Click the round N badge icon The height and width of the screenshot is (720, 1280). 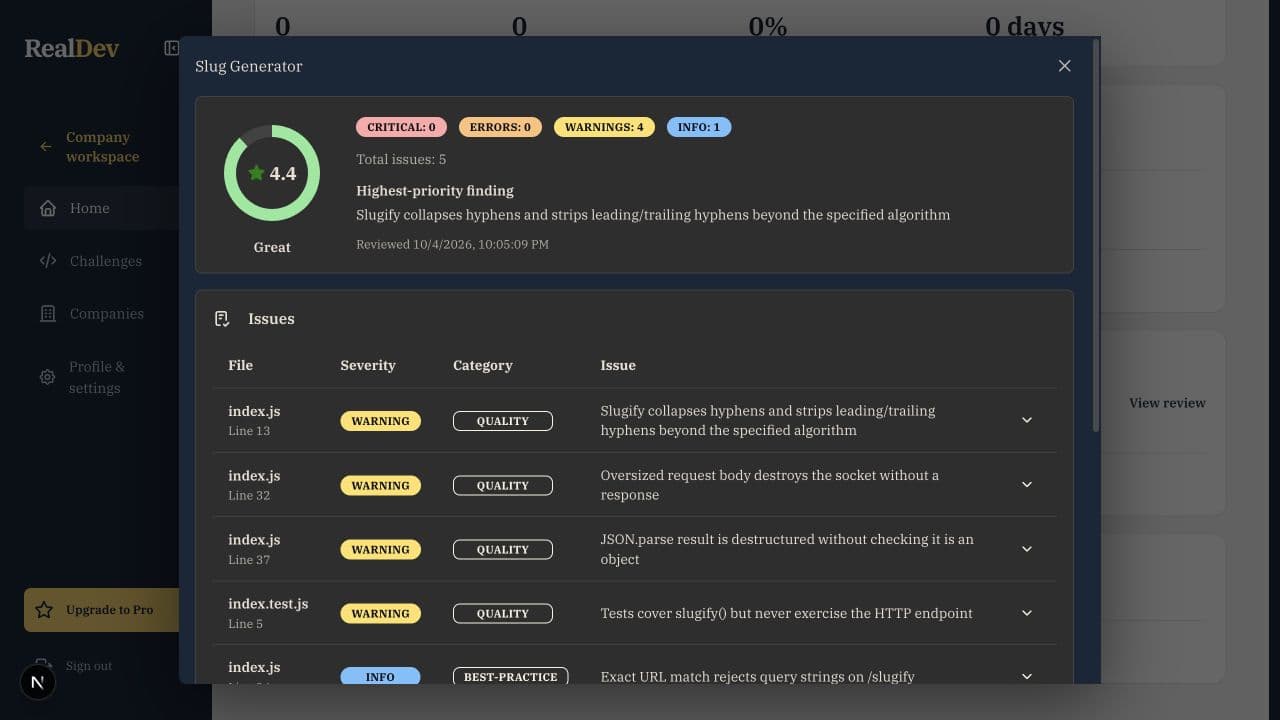(x=38, y=682)
